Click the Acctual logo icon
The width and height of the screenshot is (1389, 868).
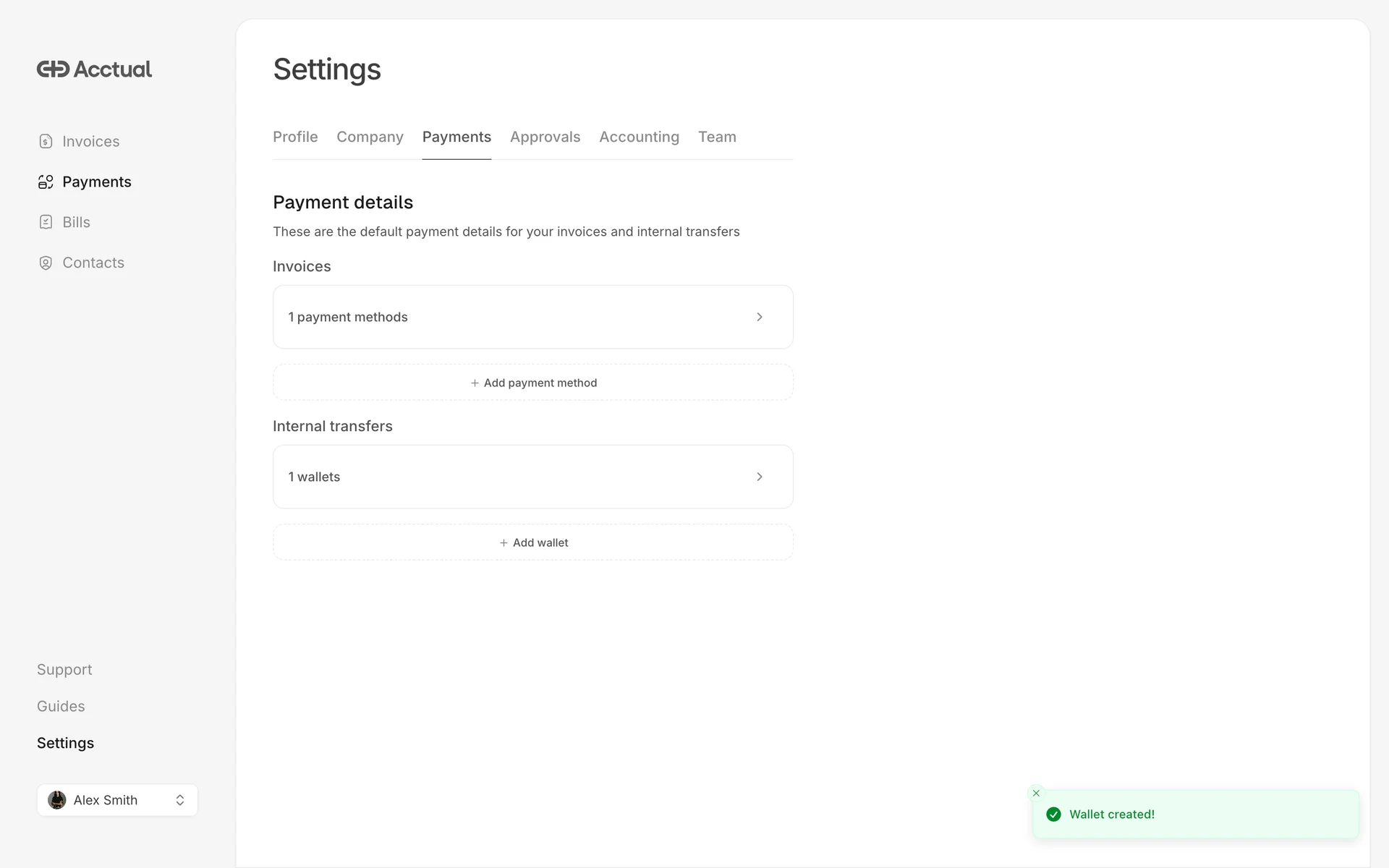click(53, 69)
